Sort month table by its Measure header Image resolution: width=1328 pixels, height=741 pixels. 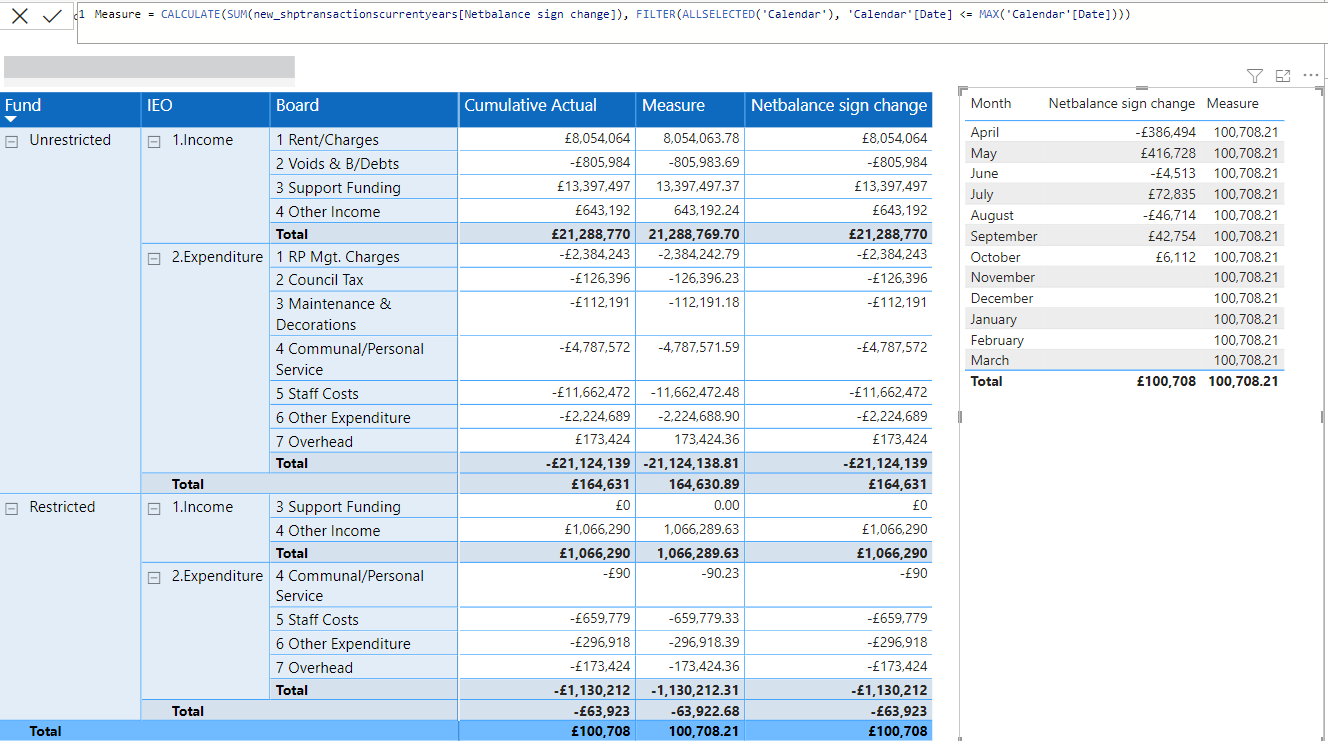[1232, 103]
